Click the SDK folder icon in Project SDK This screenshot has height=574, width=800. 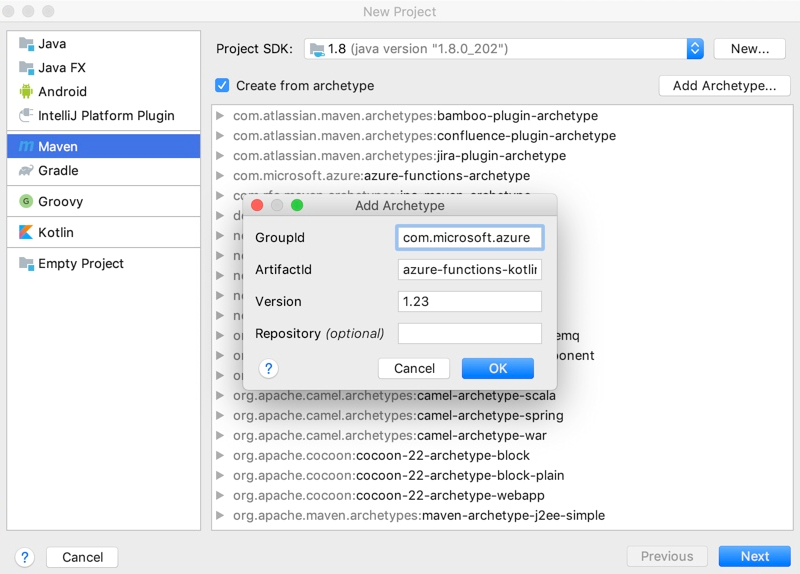coord(317,49)
